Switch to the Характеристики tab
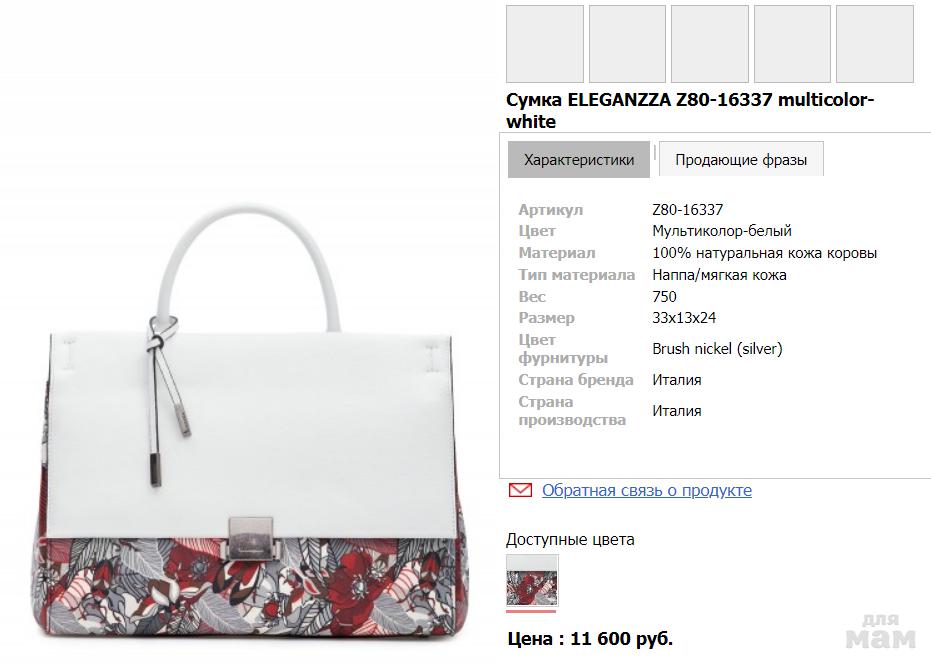This screenshot has width=931, height=663. click(x=579, y=160)
